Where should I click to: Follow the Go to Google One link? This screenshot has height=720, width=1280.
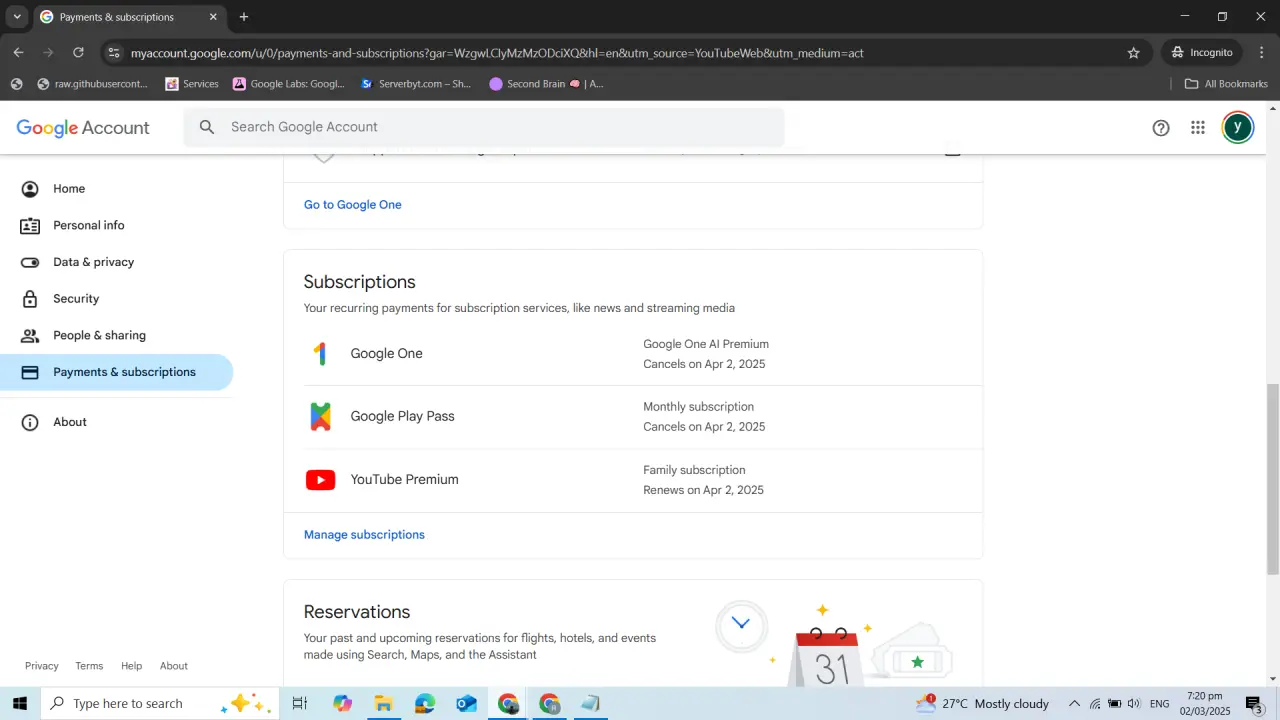[x=353, y=205]
